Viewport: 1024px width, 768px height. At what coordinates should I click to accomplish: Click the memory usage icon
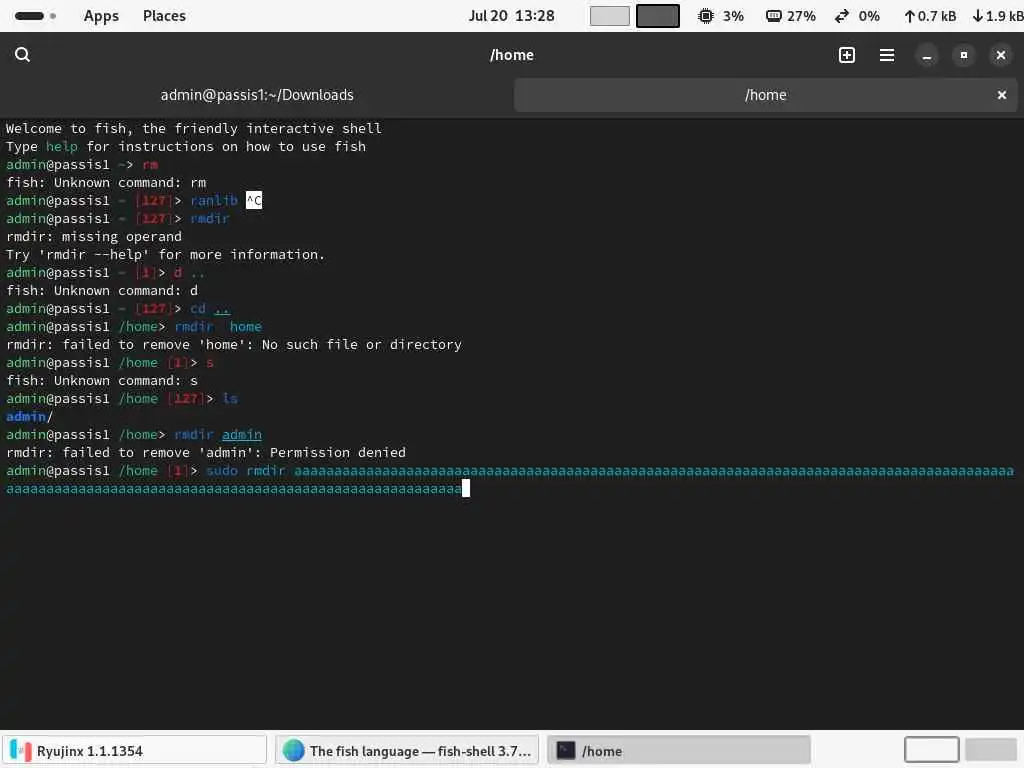pos(773,16)
